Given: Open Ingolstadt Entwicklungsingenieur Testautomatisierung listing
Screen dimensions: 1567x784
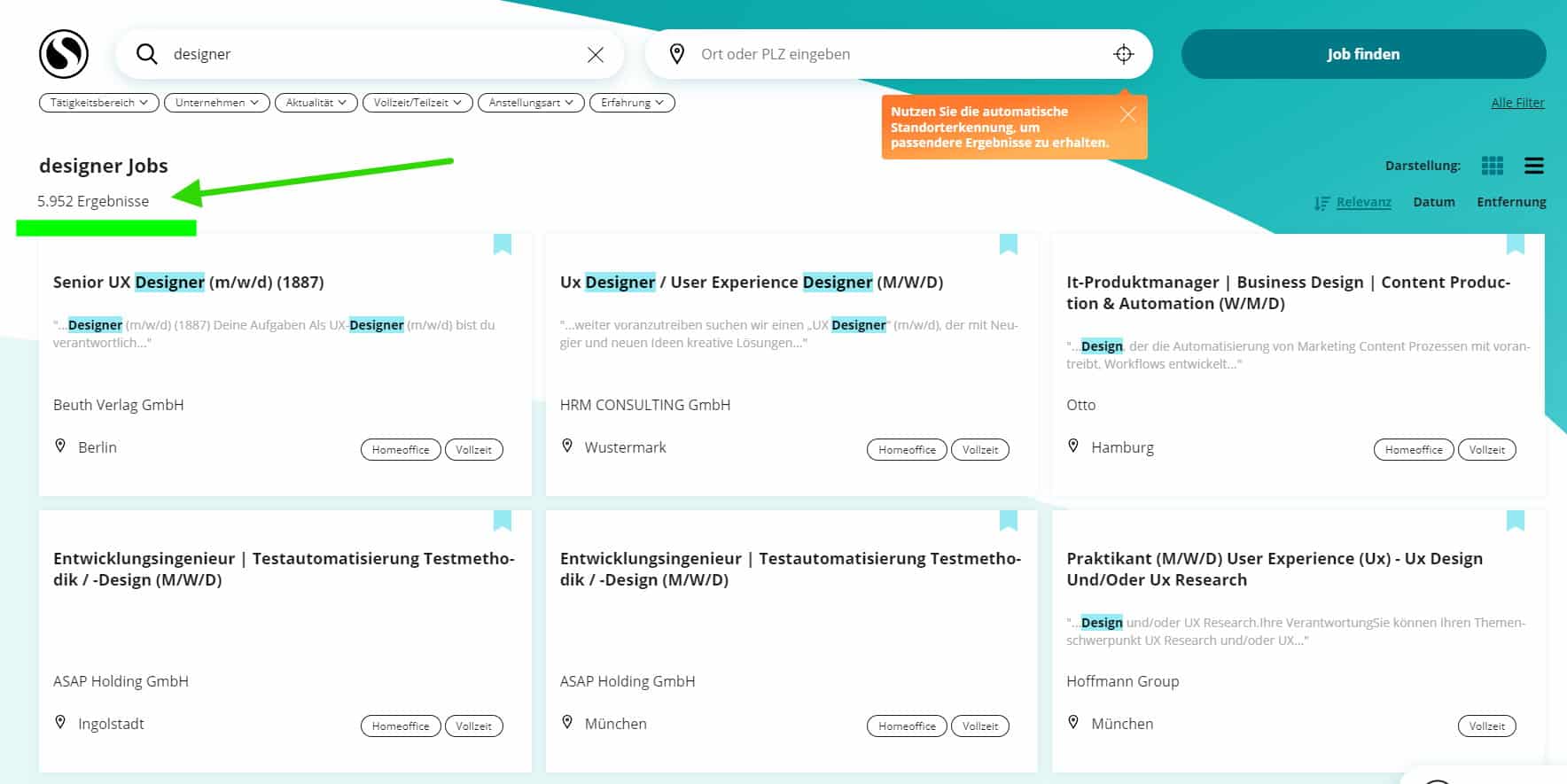Looking at the screenshot, I should click(x=284, y=569).
